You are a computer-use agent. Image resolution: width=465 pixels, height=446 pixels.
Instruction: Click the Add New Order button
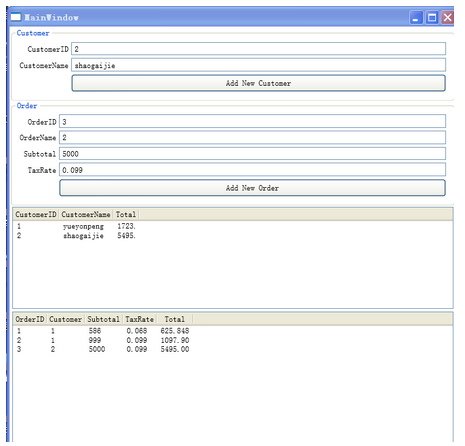coord(252,188)
